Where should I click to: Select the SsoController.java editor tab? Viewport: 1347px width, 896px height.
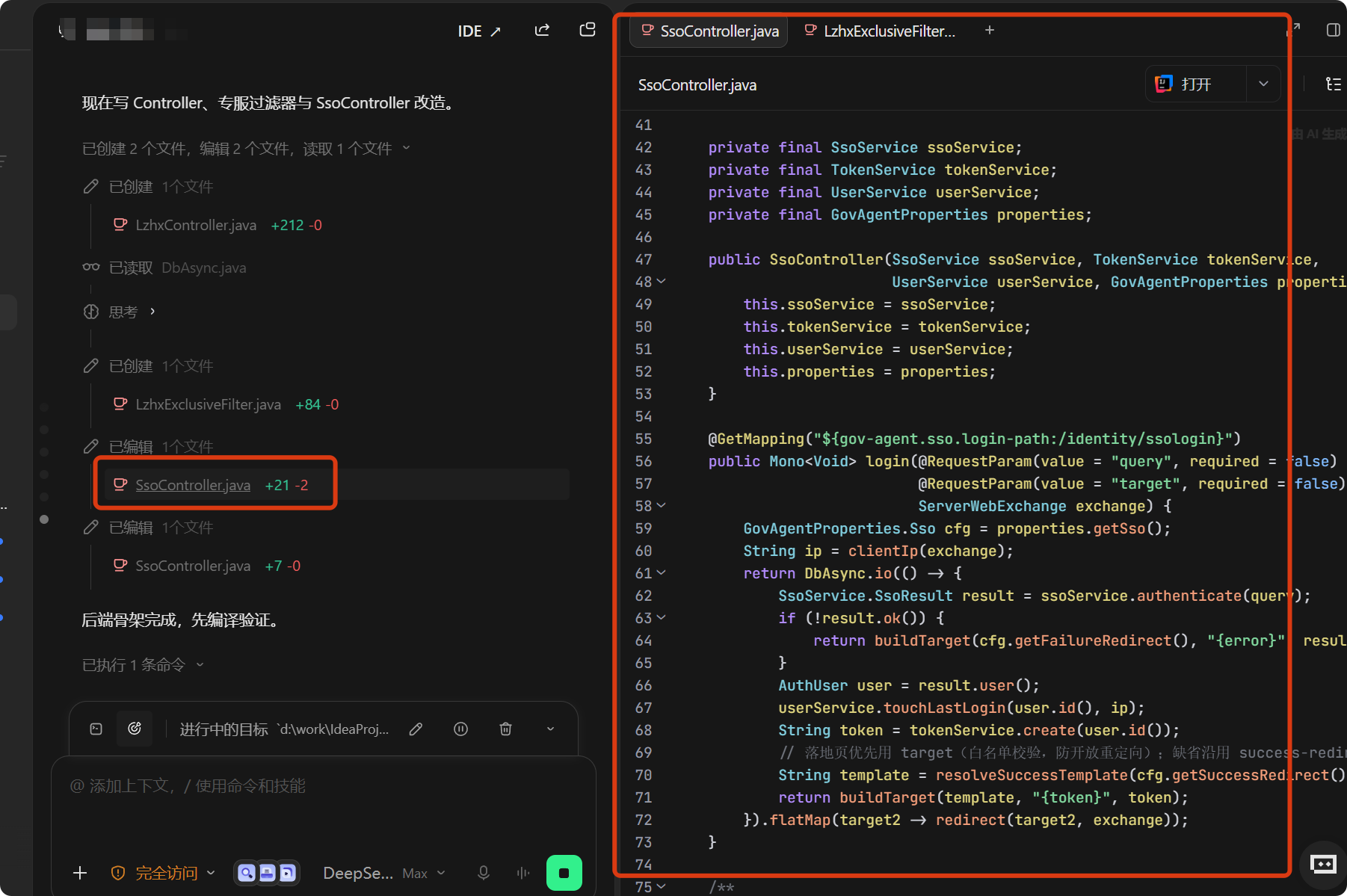709,31
